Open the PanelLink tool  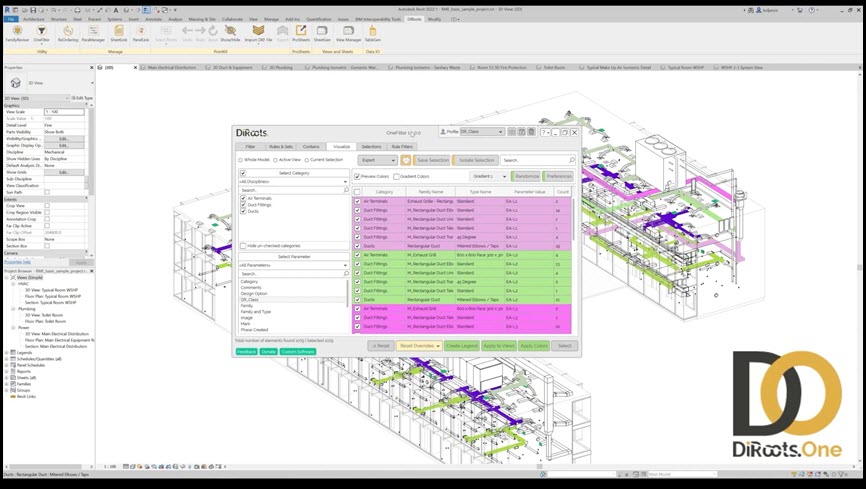coord(141,33)
